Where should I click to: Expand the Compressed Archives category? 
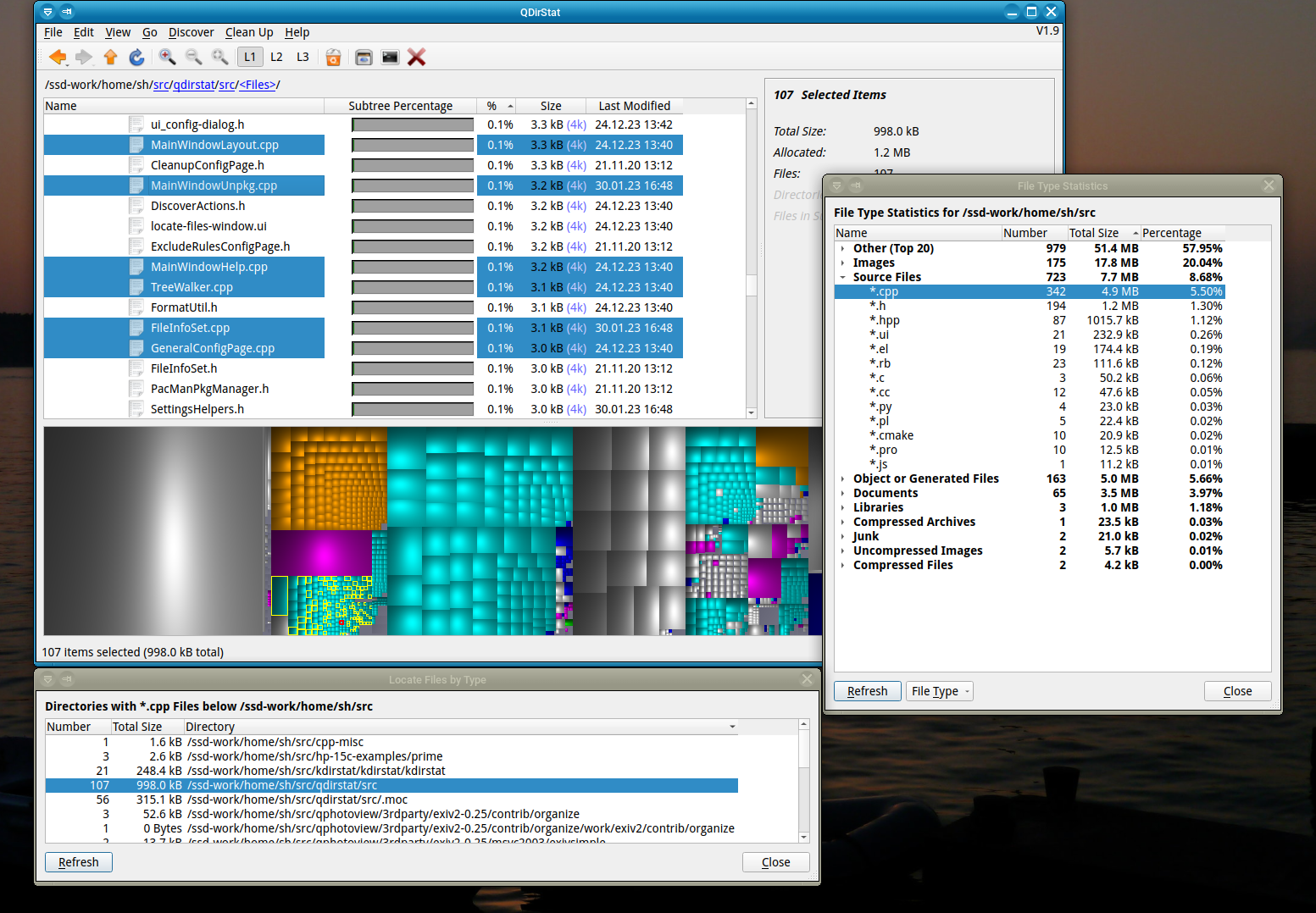coord(842,522)
